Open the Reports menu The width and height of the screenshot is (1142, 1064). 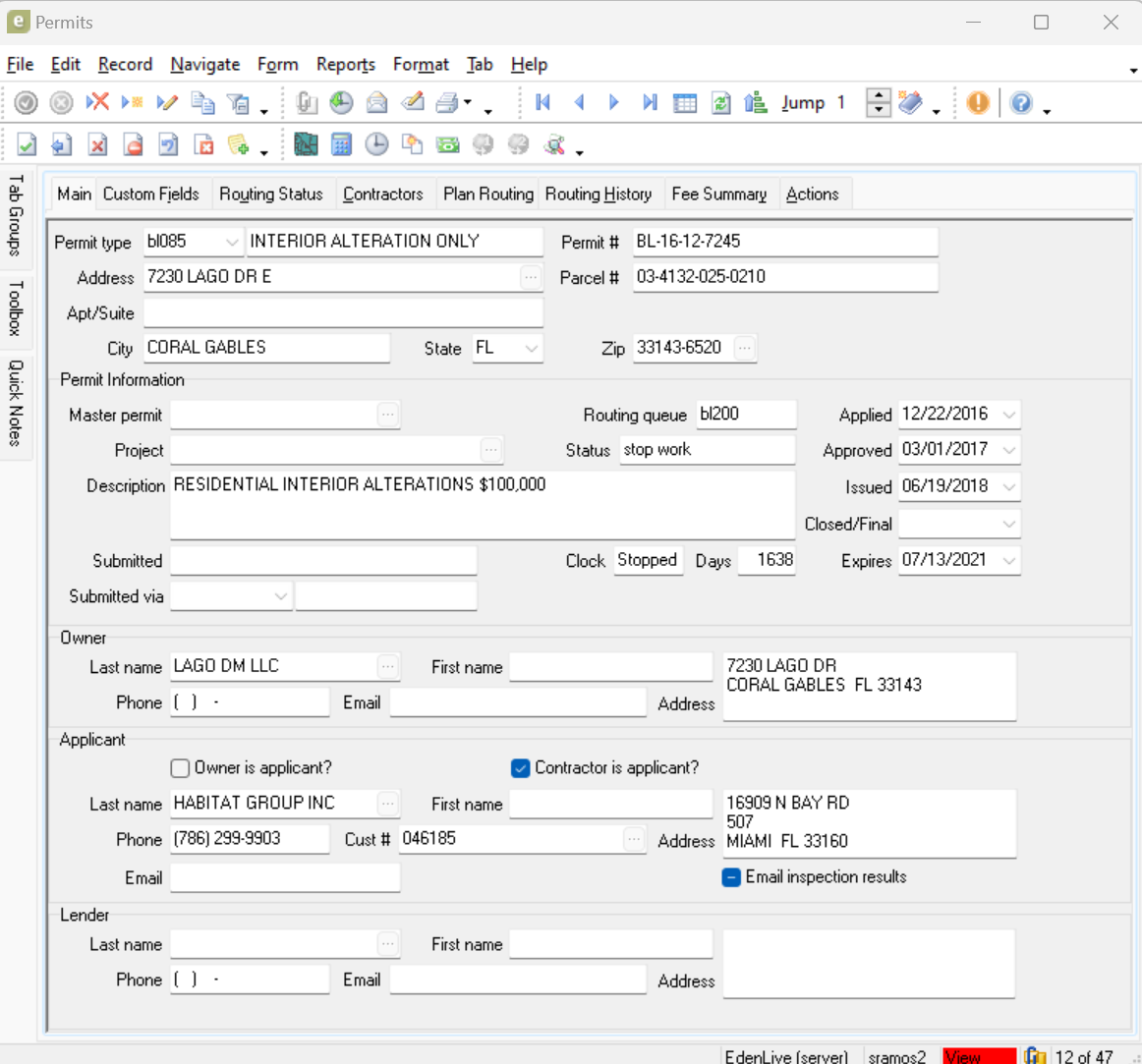345,64
